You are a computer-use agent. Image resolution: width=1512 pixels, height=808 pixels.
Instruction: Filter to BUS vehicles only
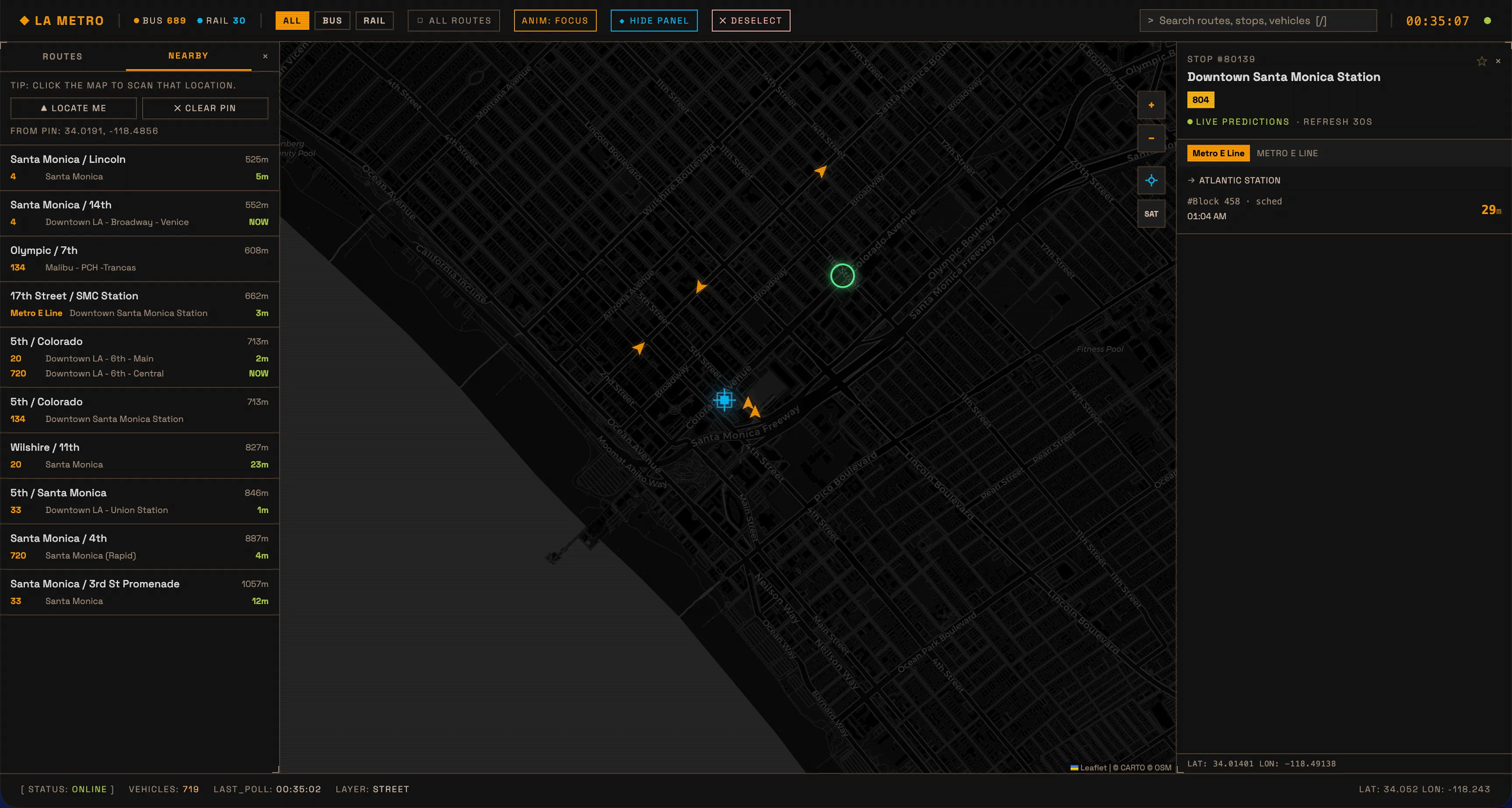[332, 21]
